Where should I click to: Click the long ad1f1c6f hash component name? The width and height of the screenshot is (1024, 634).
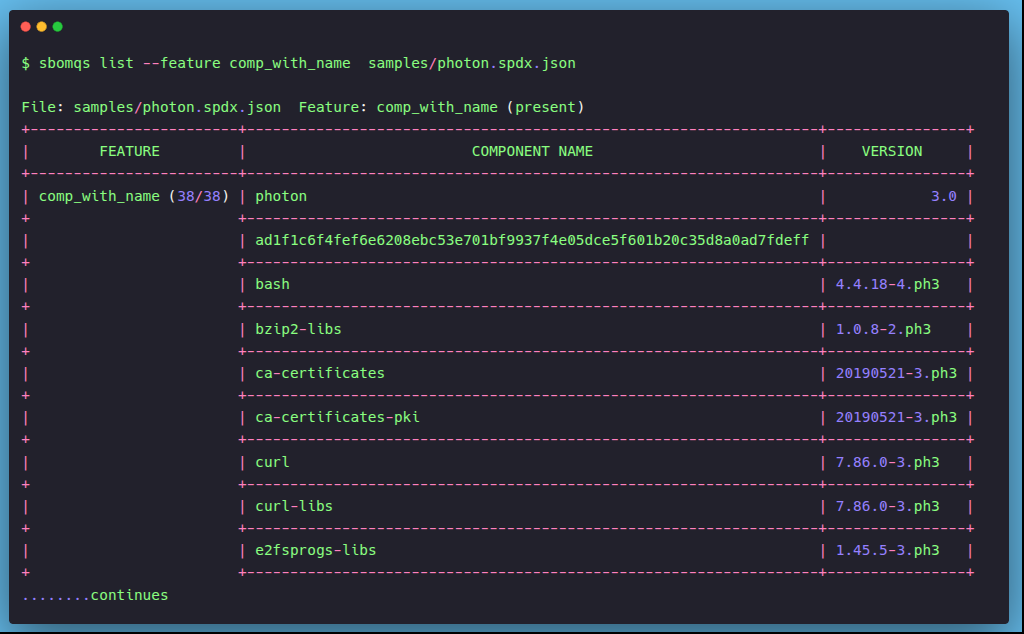point(532,240)
